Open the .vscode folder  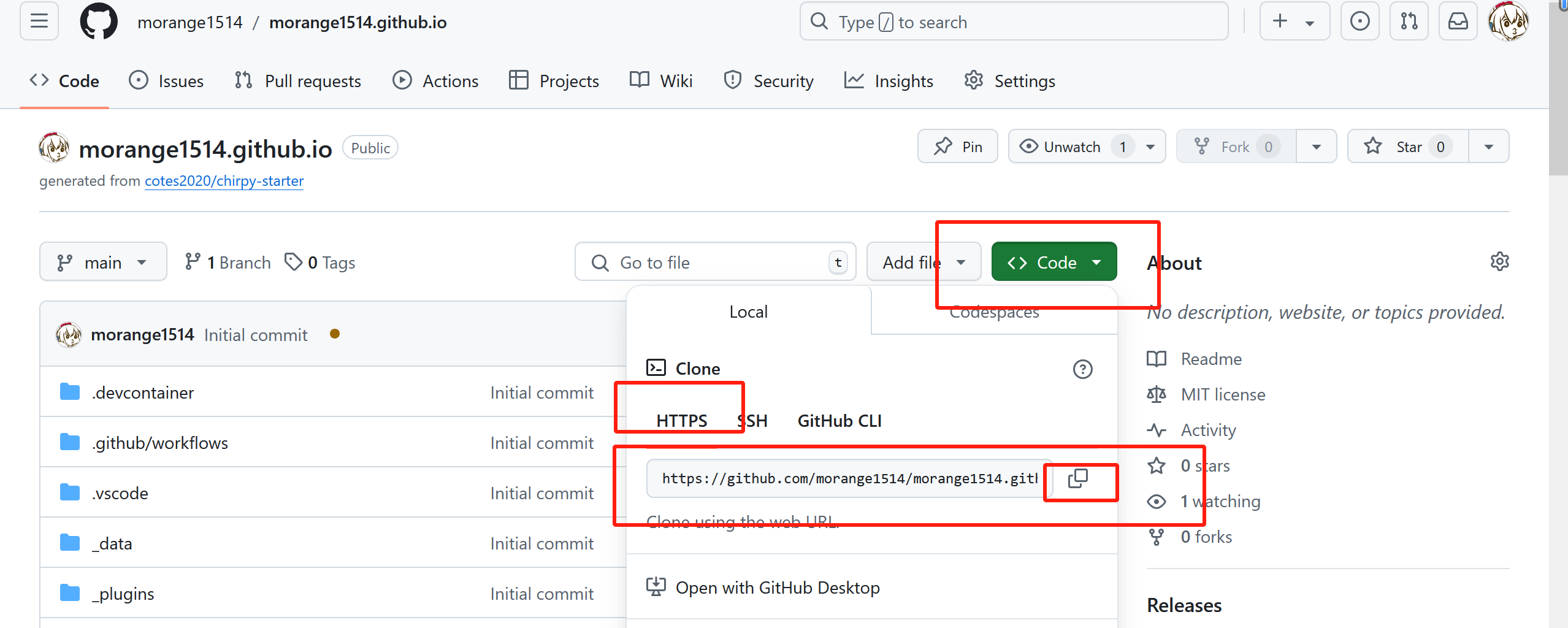120,493
